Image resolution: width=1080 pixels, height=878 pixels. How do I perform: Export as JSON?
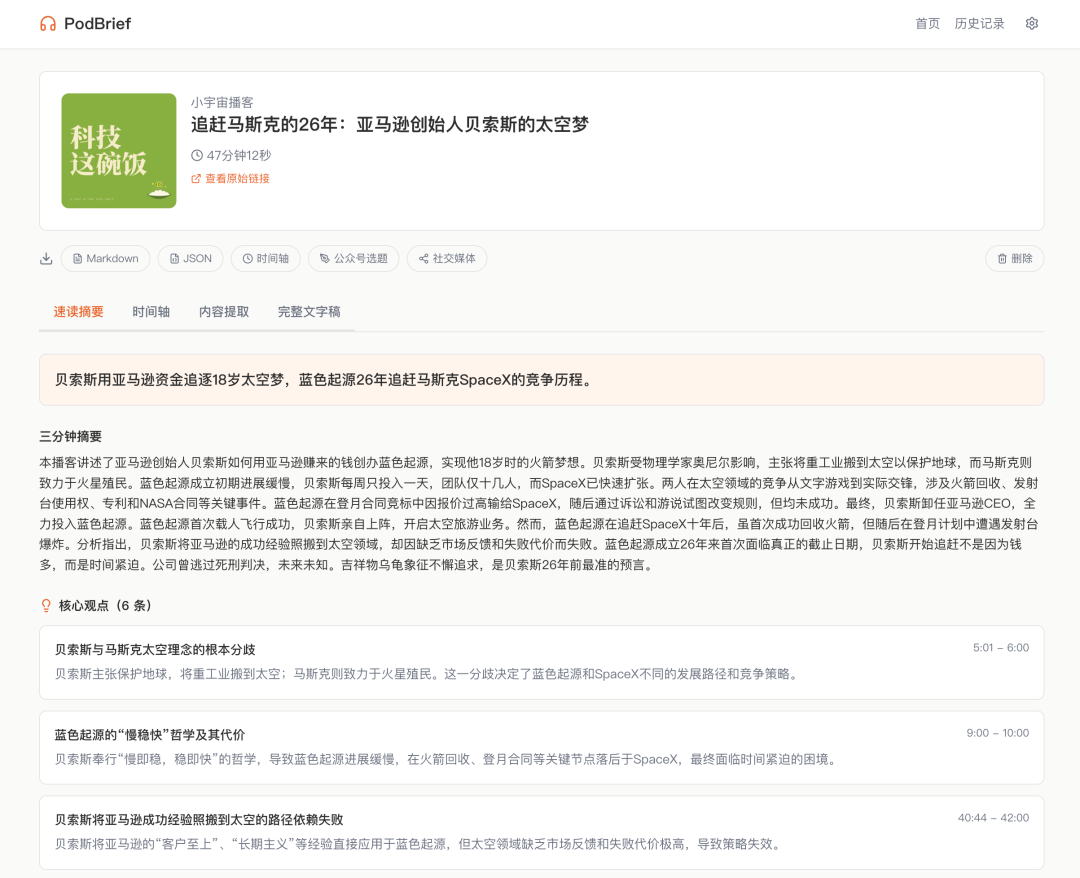point(191,258)
